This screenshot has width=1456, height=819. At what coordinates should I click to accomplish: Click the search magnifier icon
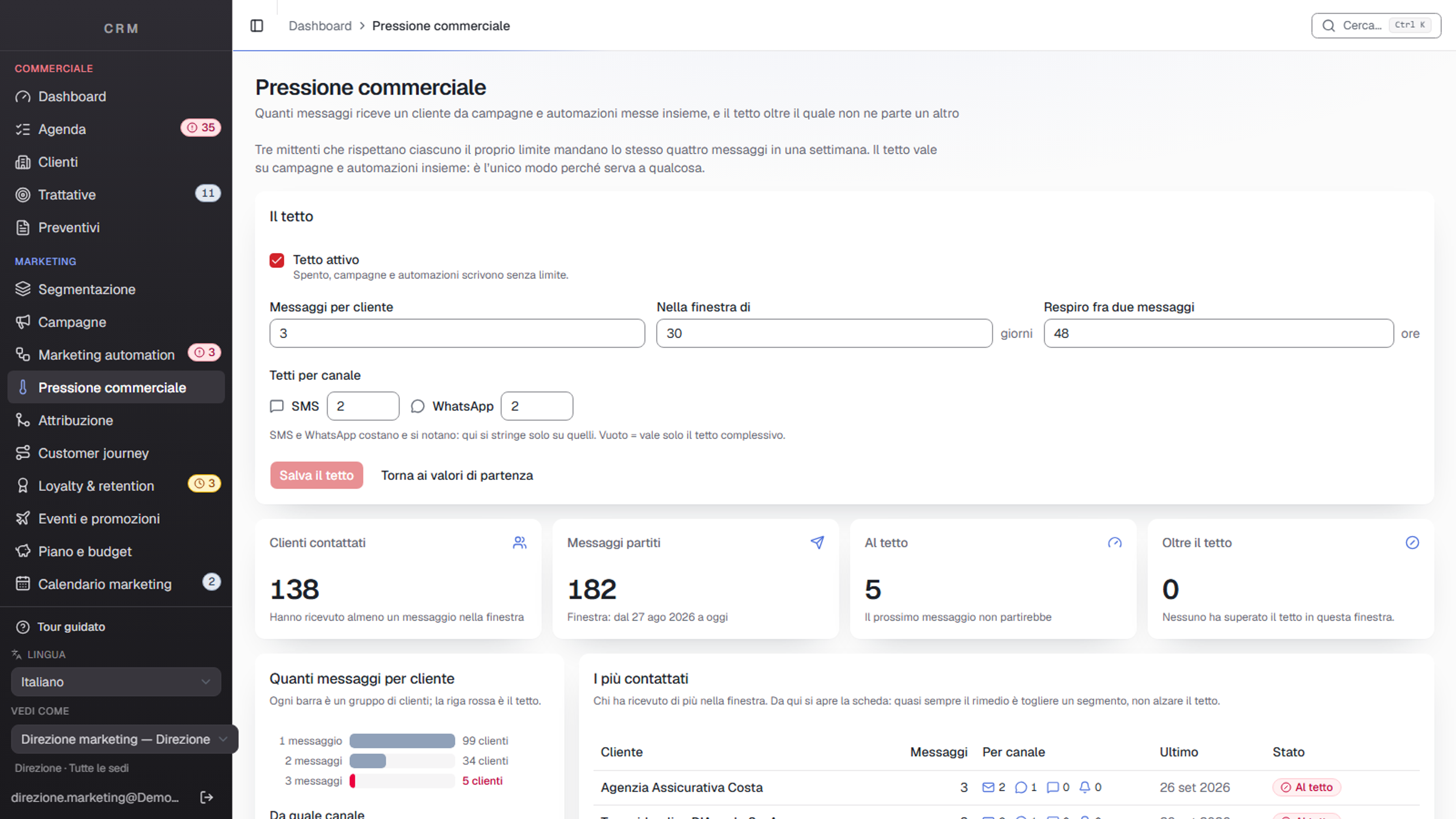tap(1329, 25)
